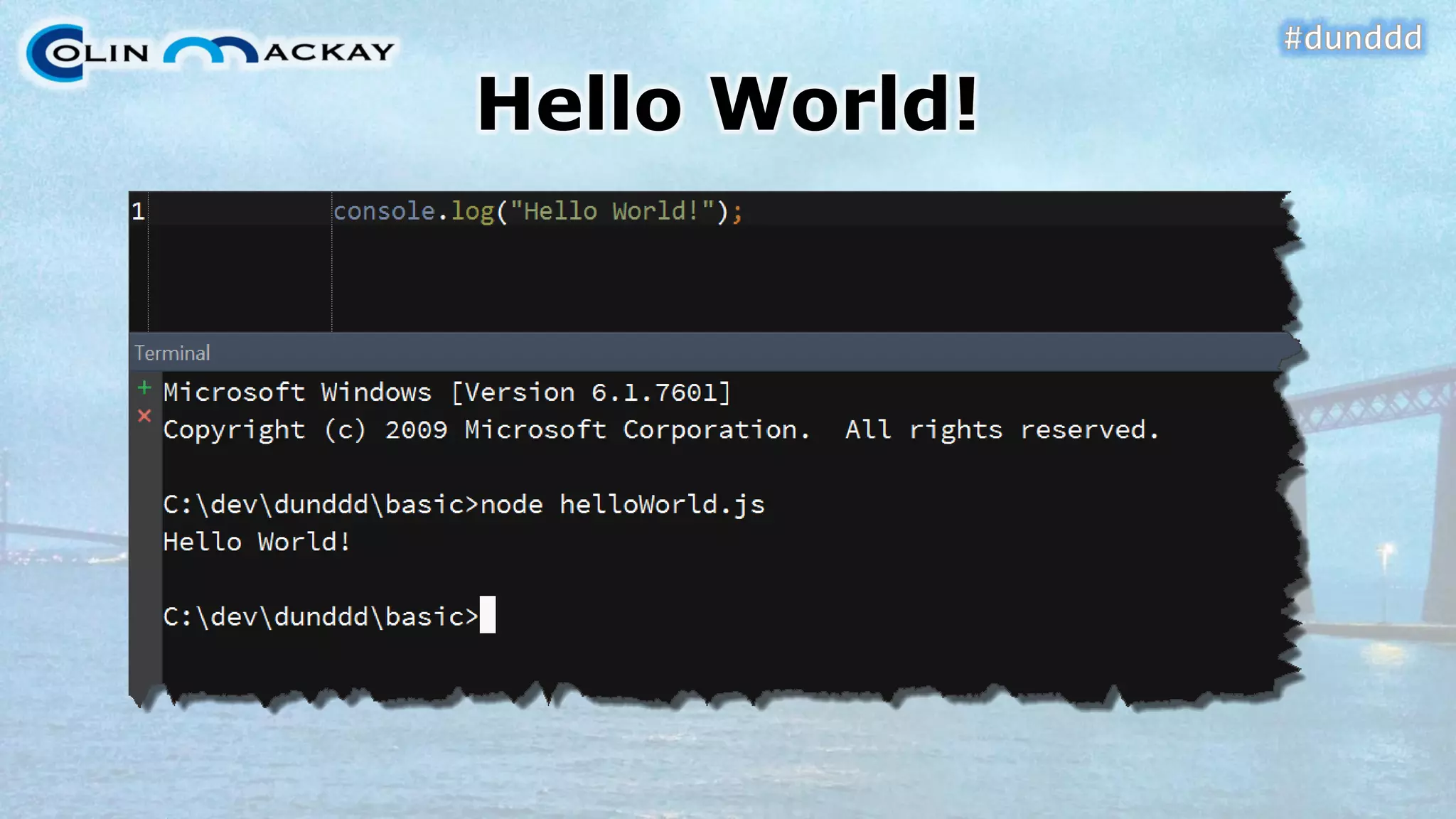This screenshot has width=1456, height=819.
Task: Click the Hello World! terminal output line
Action: coord(257,542)
